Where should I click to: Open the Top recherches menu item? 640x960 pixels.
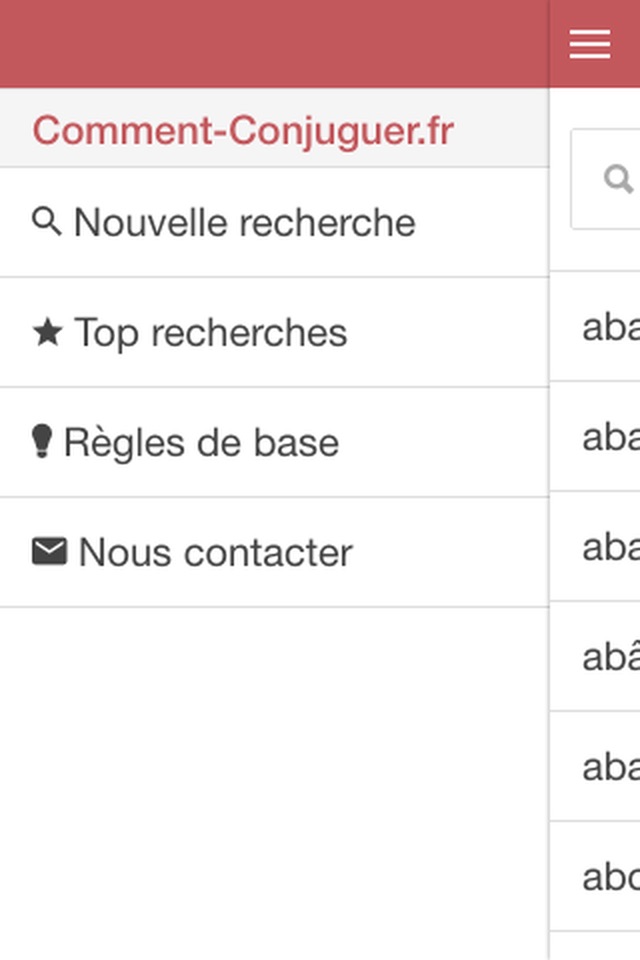(274, 332)
